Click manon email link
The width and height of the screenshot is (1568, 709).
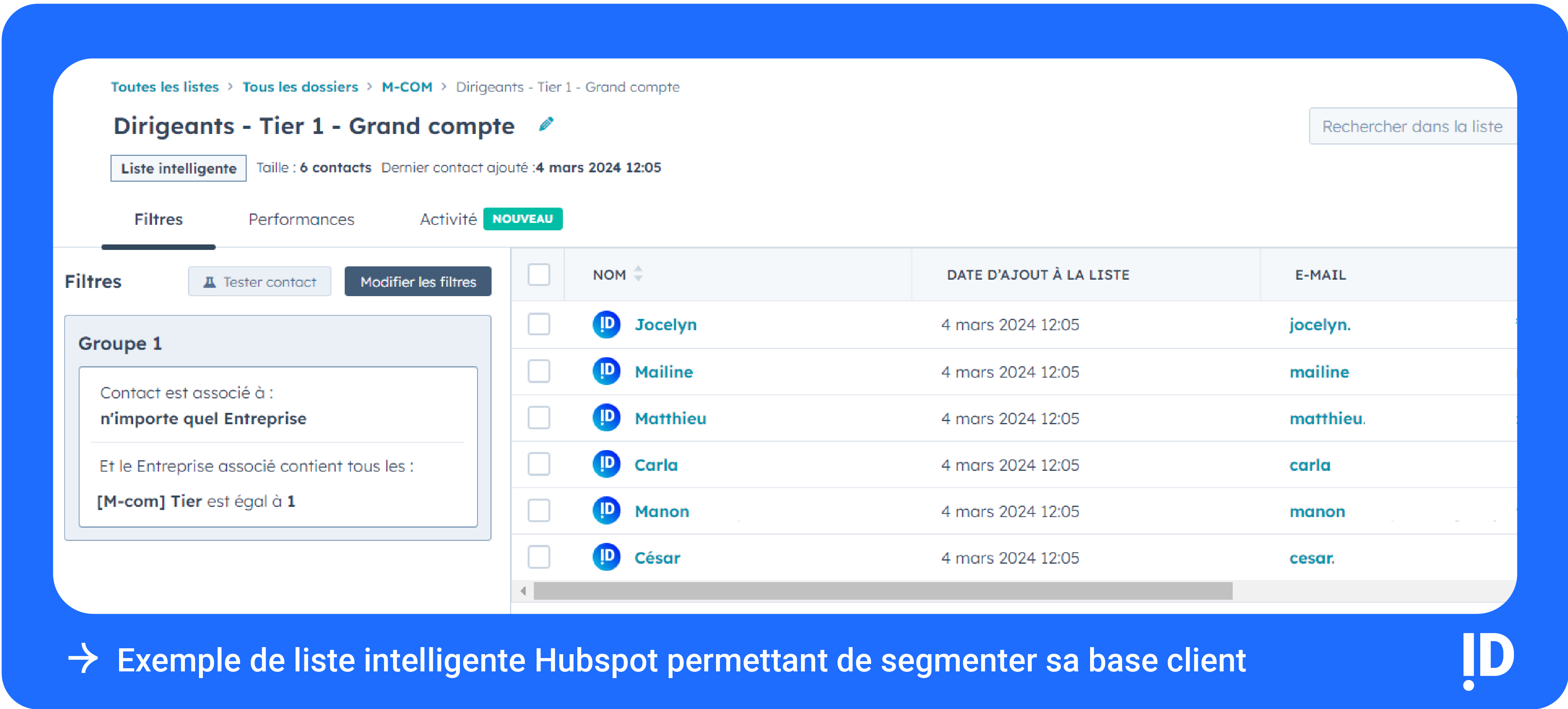pyautogui.click(x=1317, y=511)
